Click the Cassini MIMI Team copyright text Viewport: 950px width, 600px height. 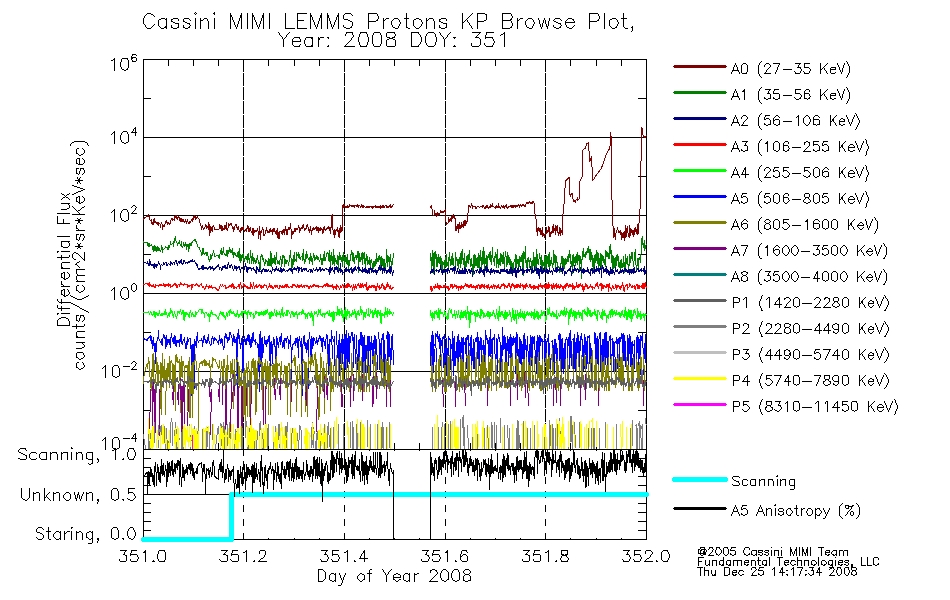[788, 561]
